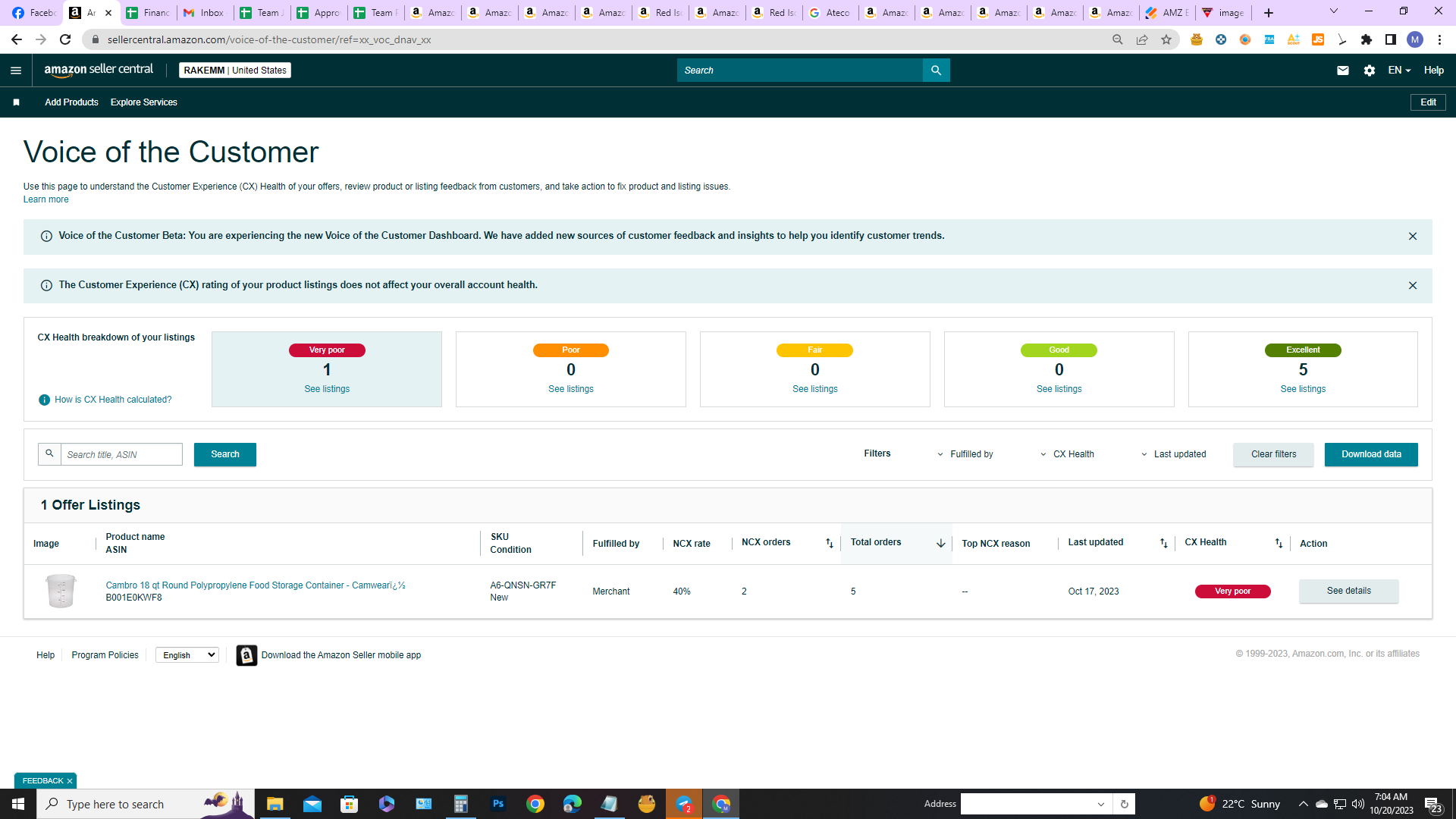
Task: Open the English language selector in footer
Action: point(187,655)
